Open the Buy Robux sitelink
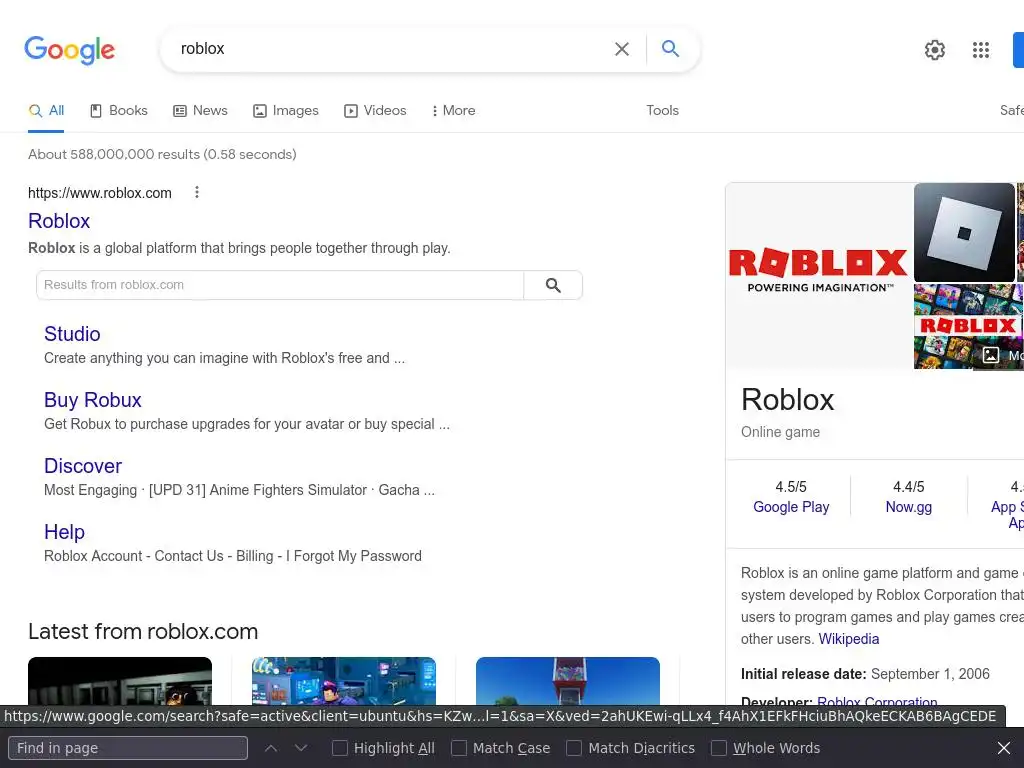 93,400
